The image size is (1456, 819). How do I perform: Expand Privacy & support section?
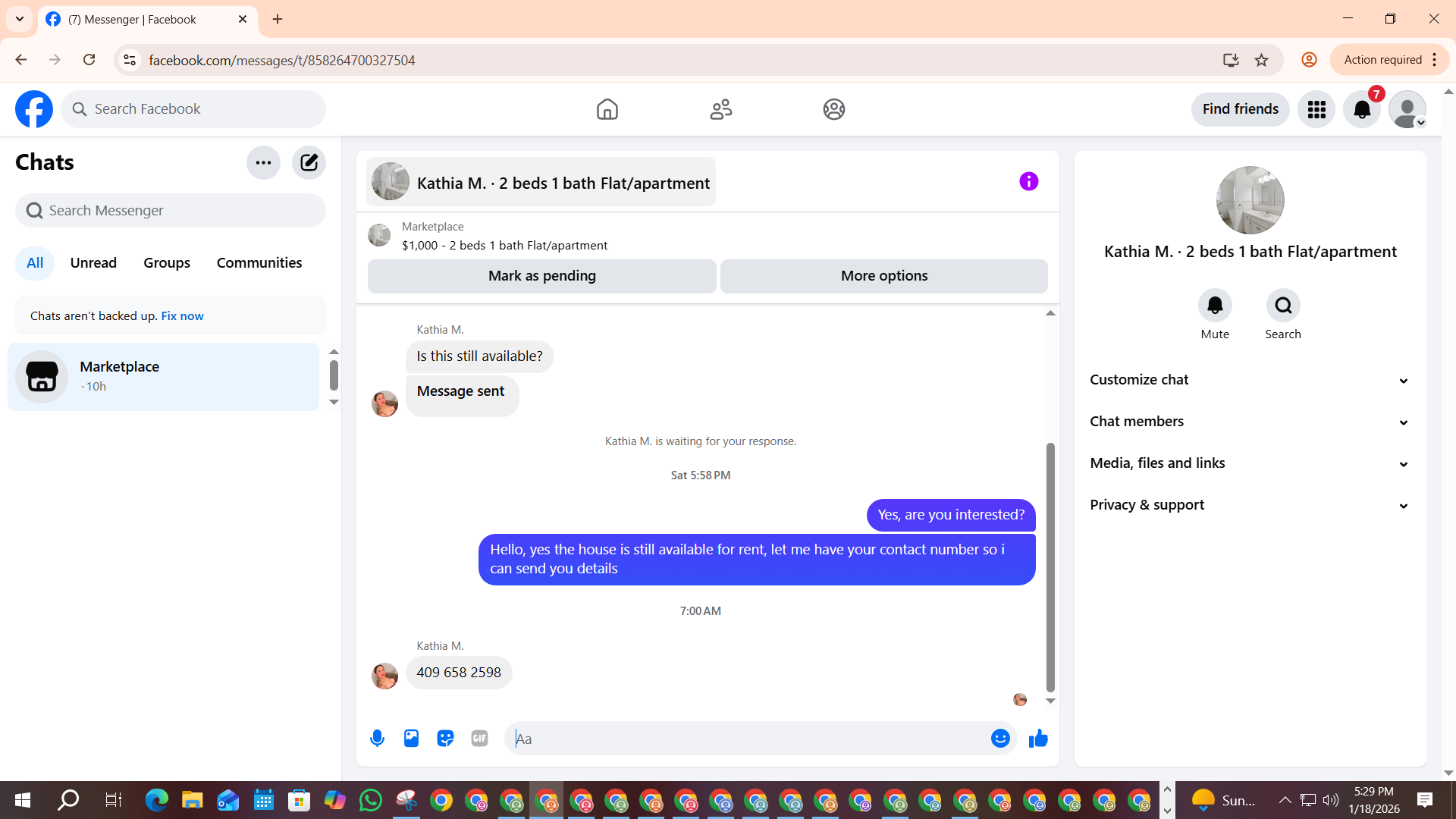click(1250, 505)
